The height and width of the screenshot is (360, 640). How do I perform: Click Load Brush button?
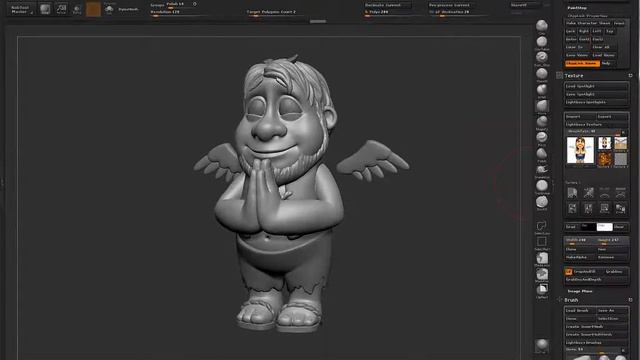coord(580,311)
